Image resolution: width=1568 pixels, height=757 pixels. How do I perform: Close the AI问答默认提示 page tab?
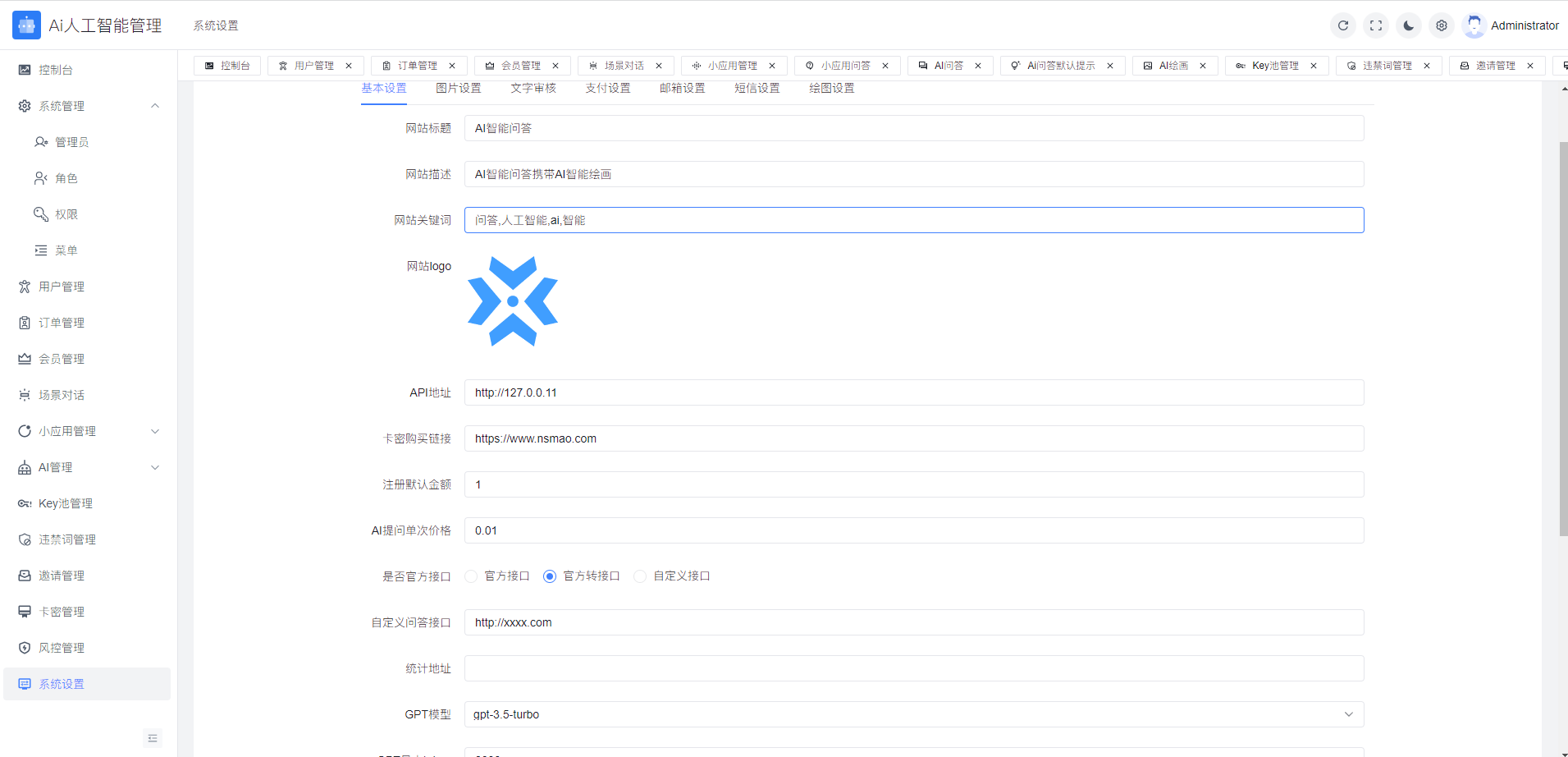[x=1110, y=66]
